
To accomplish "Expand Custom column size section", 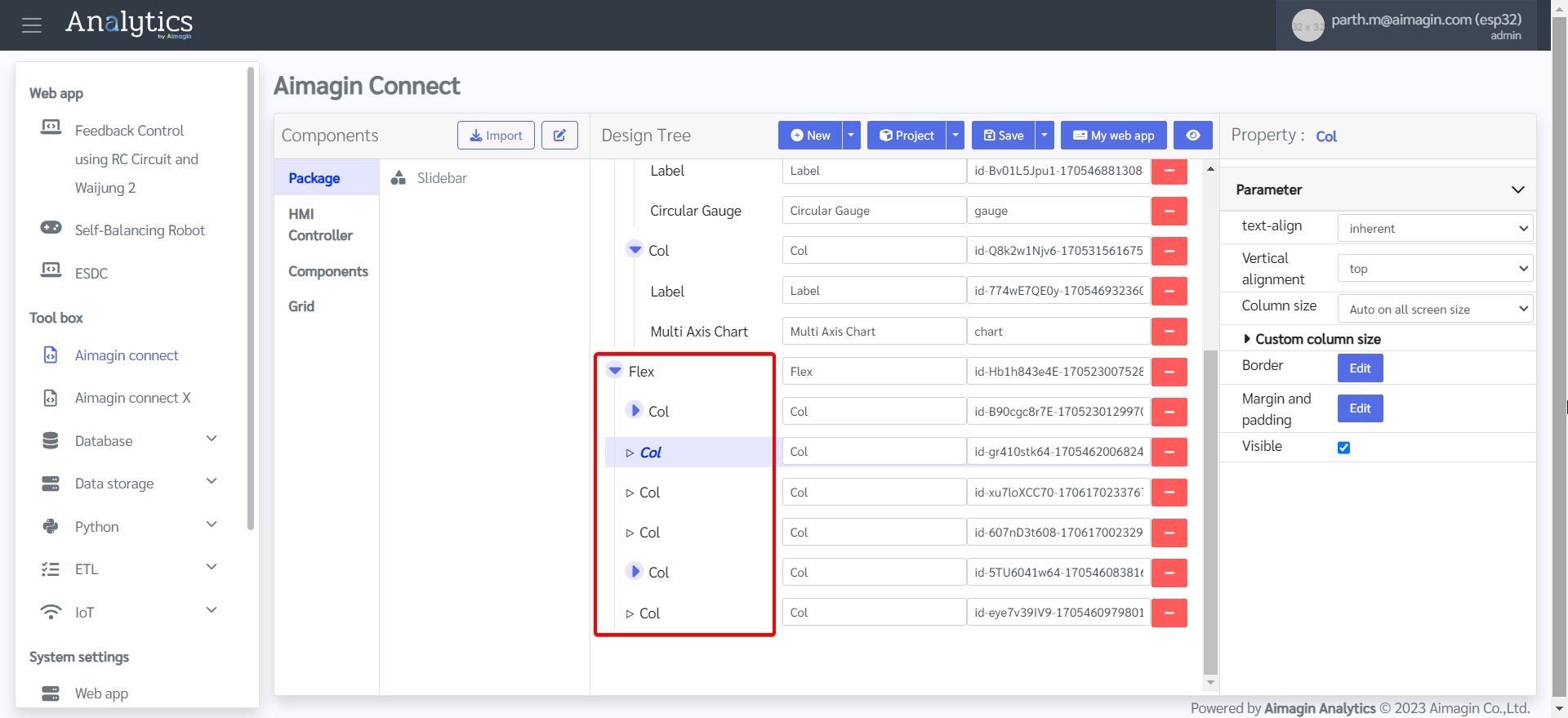I will [1312, 339].
